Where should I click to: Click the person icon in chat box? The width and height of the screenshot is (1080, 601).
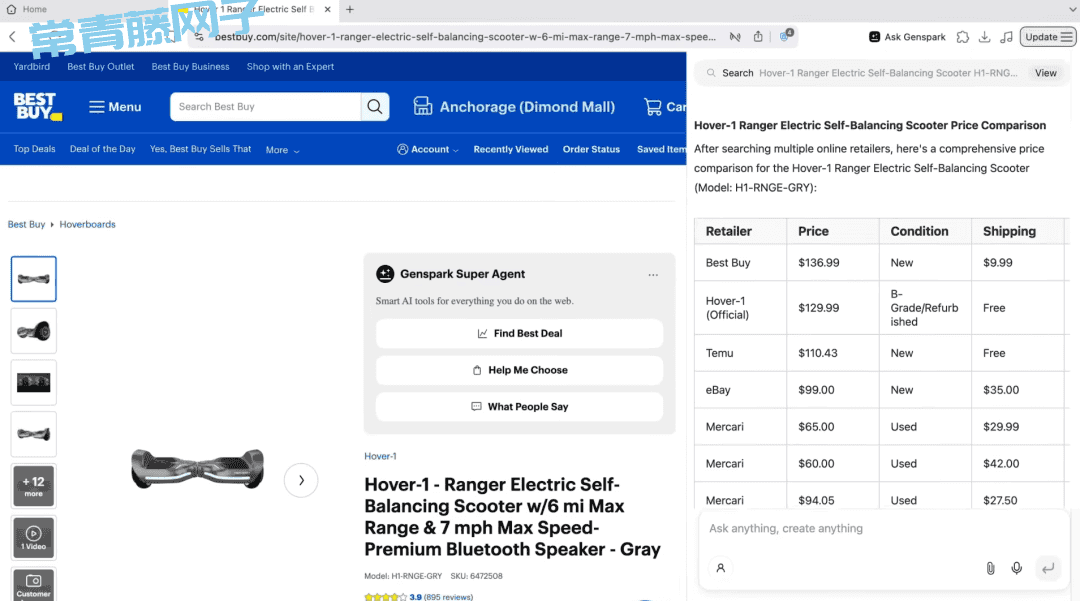click(720, 568)
